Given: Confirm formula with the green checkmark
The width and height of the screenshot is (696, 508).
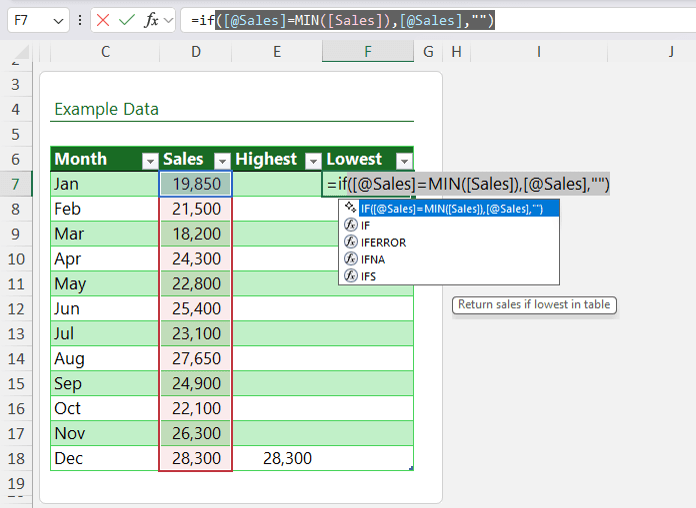Looking at the screenshot, I should pos(127,20).
